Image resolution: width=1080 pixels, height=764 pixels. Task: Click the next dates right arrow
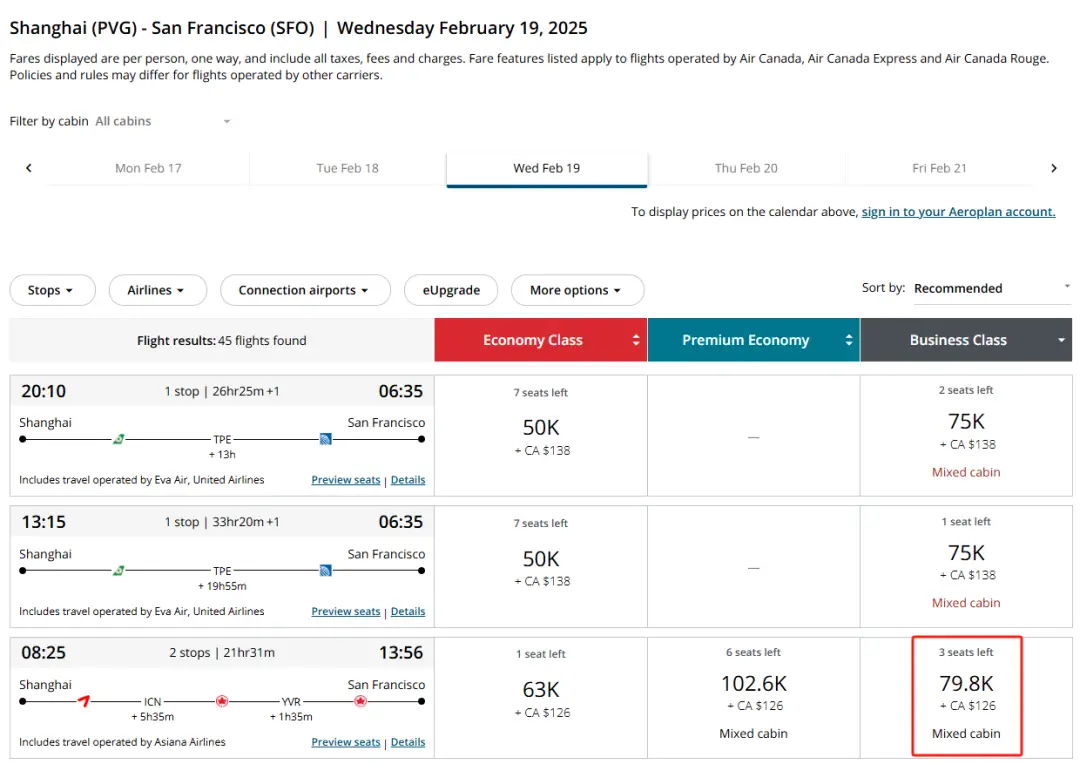point(1053,168)
